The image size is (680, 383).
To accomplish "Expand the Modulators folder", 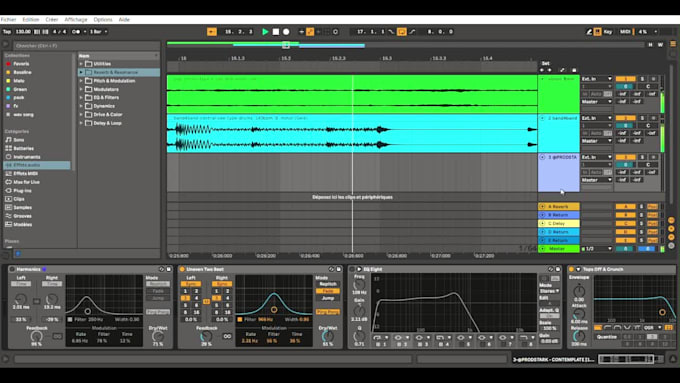I will coord(81,89).
